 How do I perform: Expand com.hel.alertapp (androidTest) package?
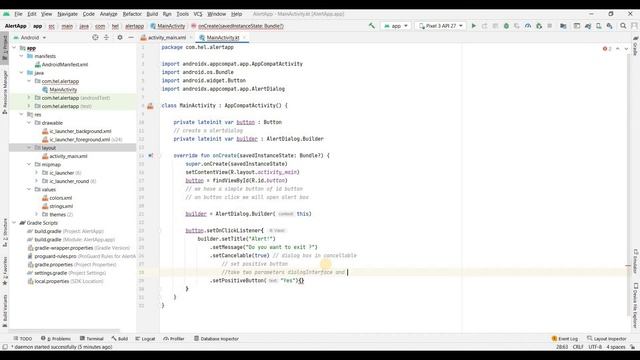(x=29, y=98)
